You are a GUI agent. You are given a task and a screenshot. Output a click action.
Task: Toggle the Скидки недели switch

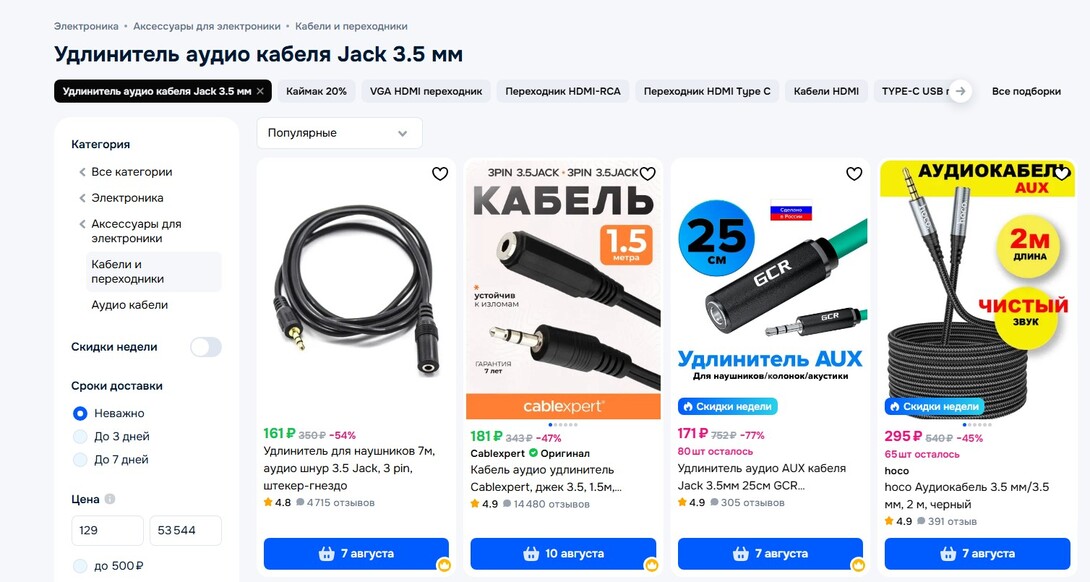tap(206, 347)
